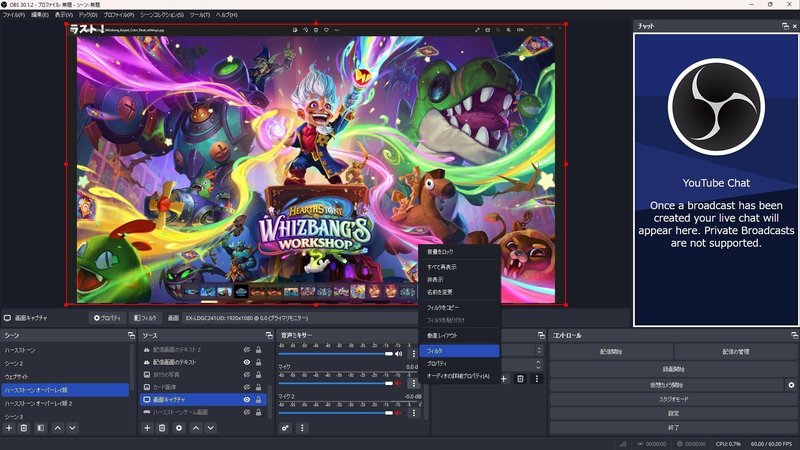Hide the 配信画面のテキスト source eye icon
This screenshot has width=800, height=450.
coord(247,362)
